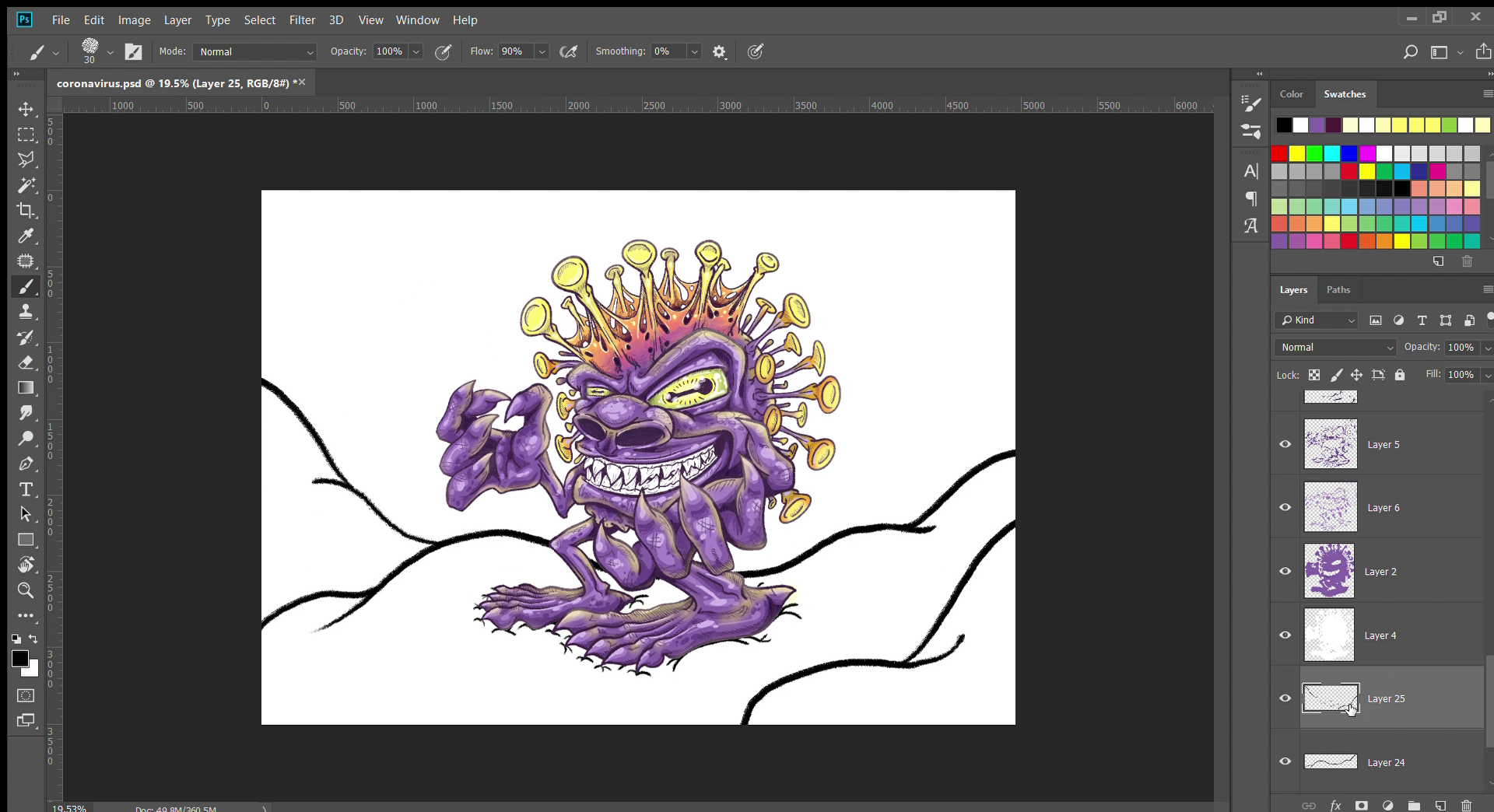This screenshot has height=812, width=1494.
Task: Click the Delete Swatch trash button
Action: click(x=1467, y=262)
